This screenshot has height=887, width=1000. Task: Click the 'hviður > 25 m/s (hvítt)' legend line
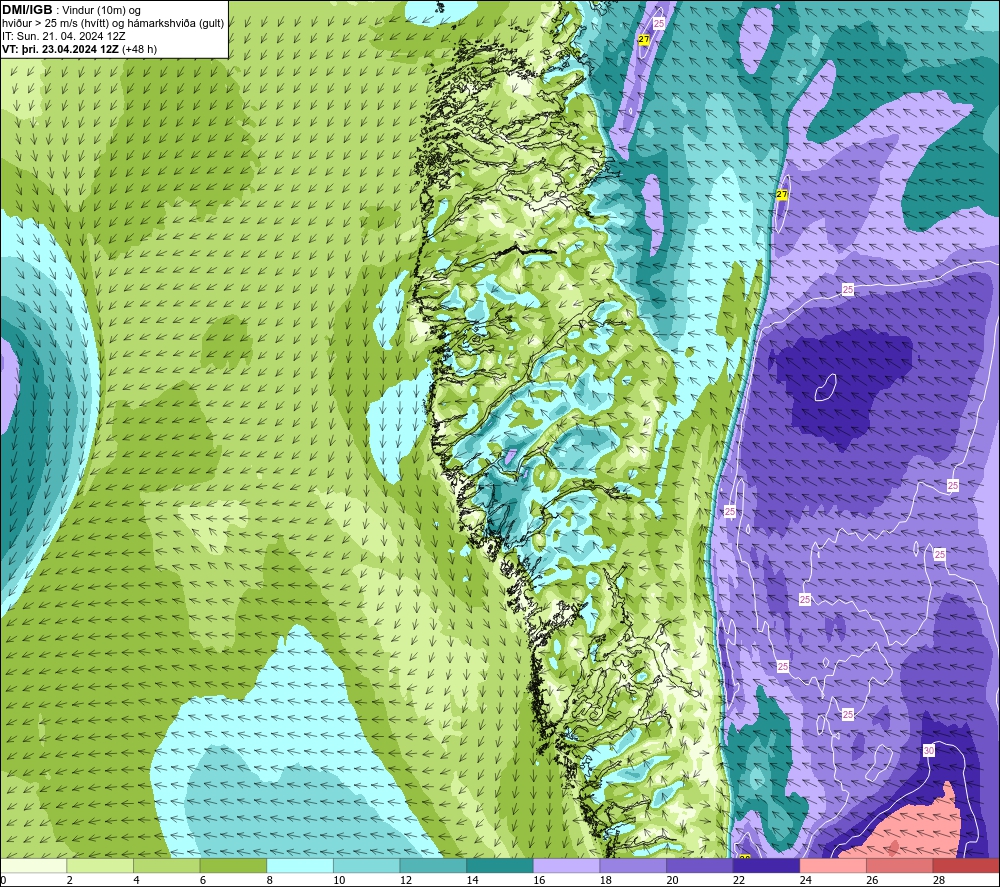[x=113, y=24]
